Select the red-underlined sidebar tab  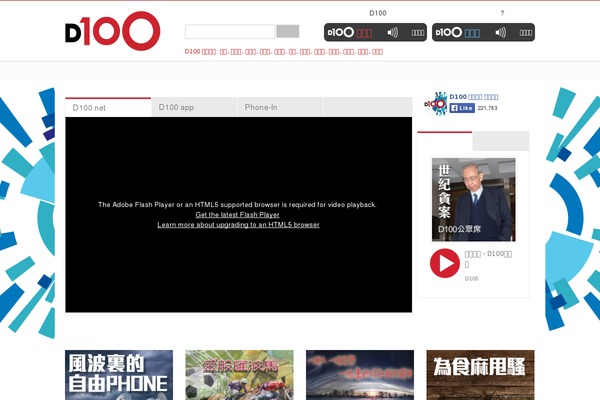click(445, 141)
